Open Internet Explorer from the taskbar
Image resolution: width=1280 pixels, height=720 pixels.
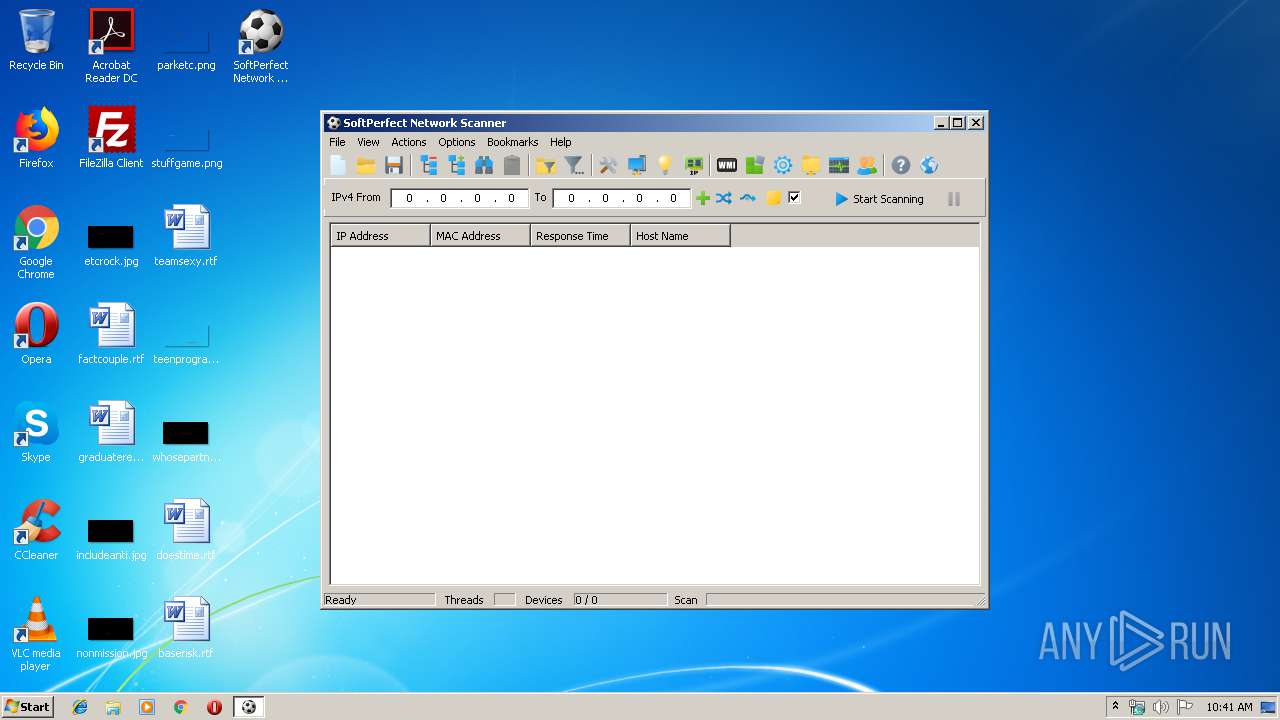tap(80, 707)
